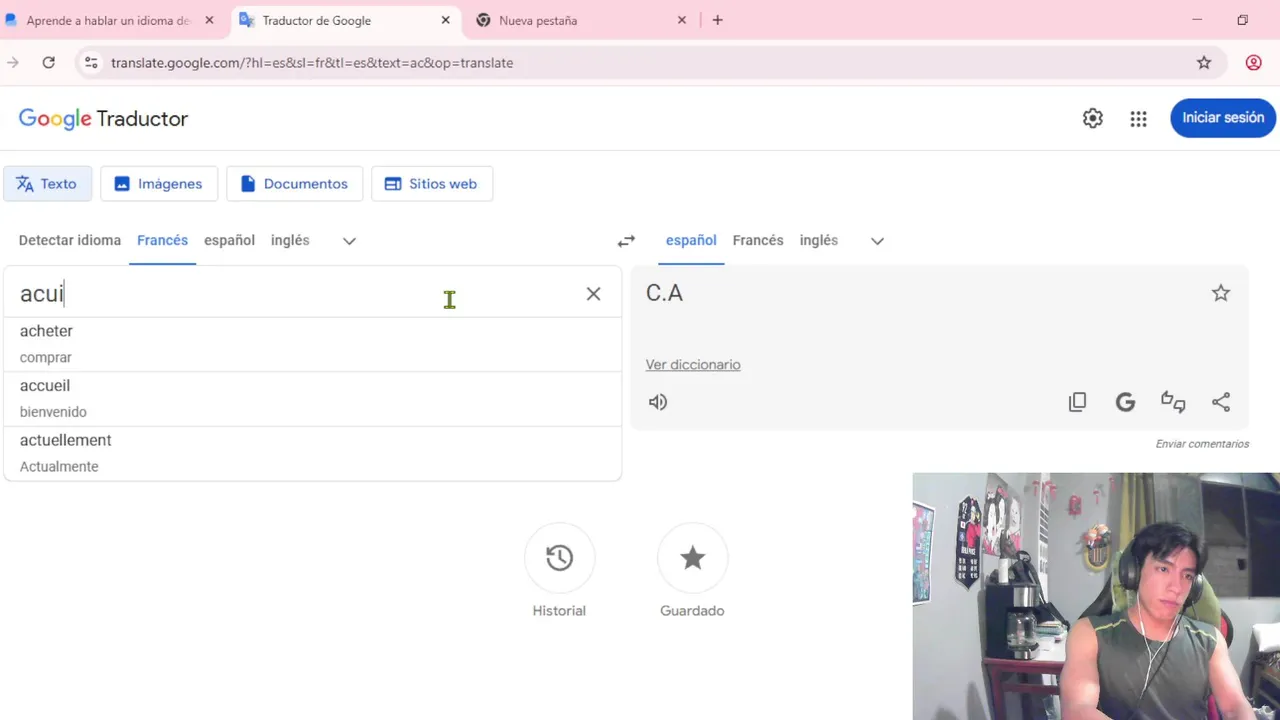Choose español as target language
This screenshot has height=720, width=1280.
(x=691, y=240)
